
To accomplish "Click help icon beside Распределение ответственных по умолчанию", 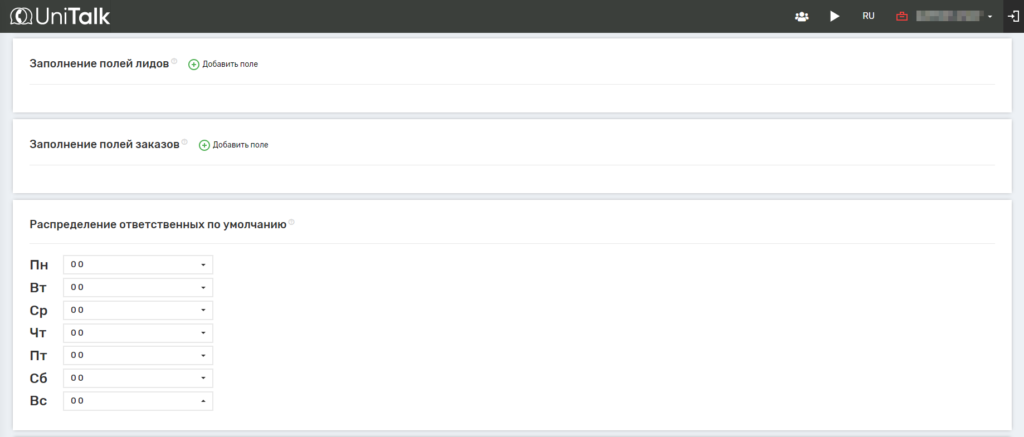I will point(291,222).
